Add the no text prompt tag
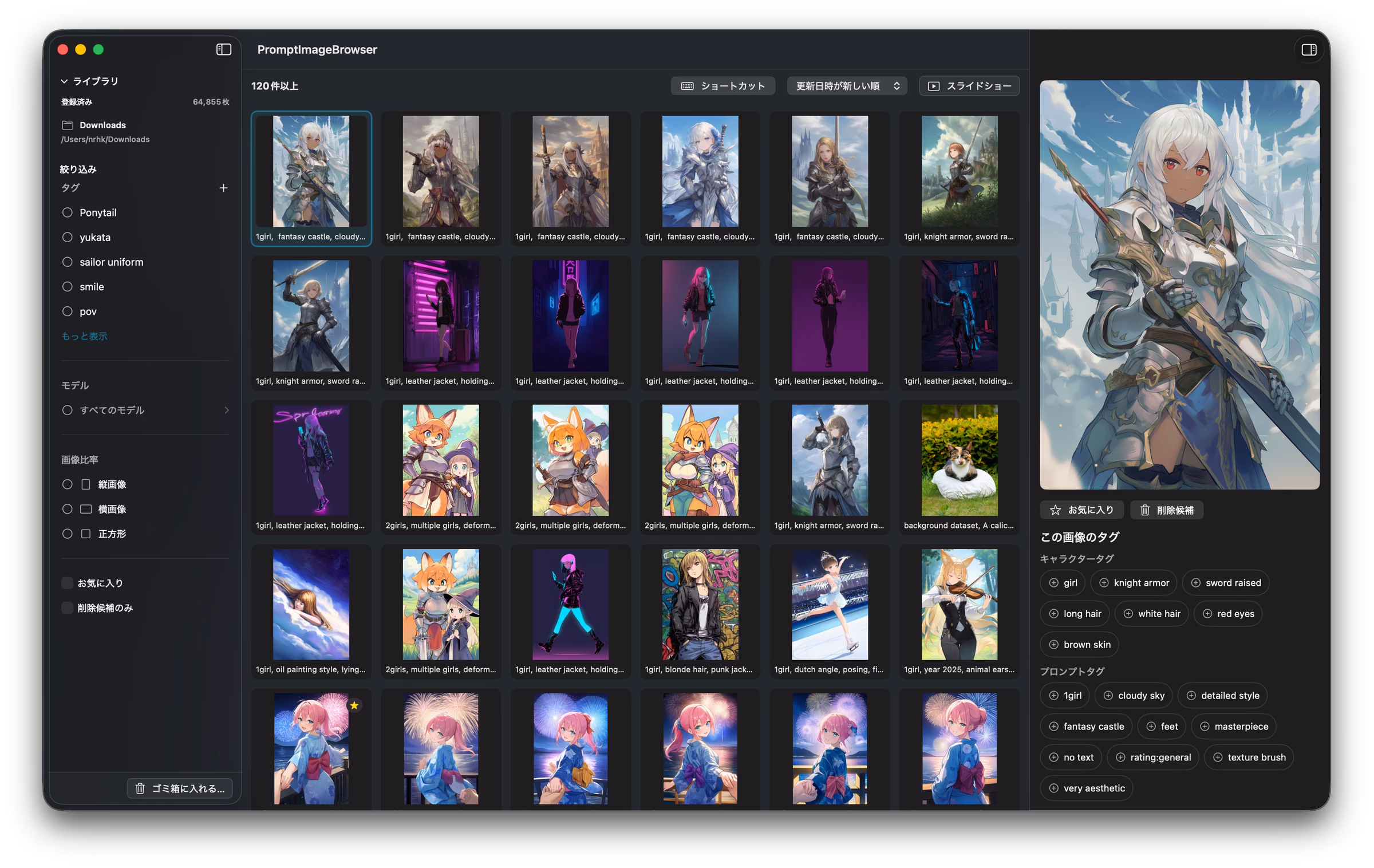The height and width of the screenshot is (868, 1374). pyautogui.click(x=1071, y=757)
